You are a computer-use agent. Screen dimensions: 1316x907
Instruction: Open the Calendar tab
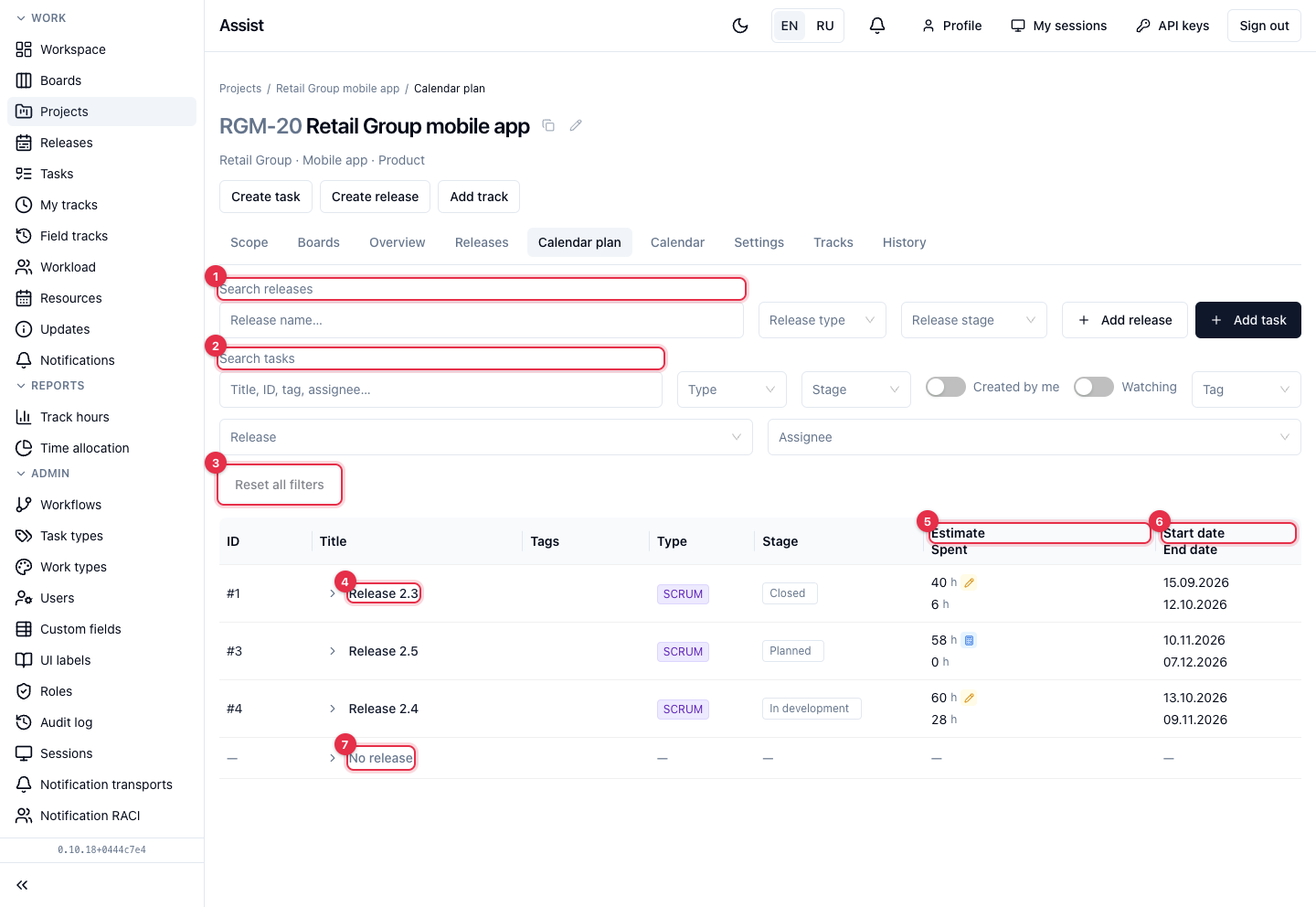pos(677,242)
